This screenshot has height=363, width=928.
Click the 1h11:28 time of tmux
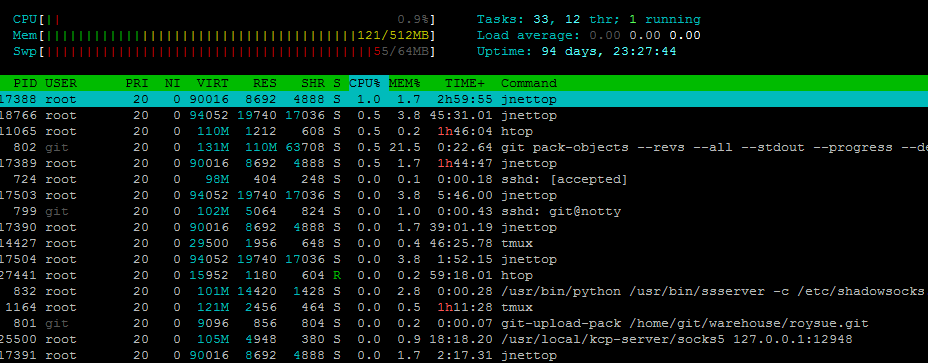(x=465, y=307)
